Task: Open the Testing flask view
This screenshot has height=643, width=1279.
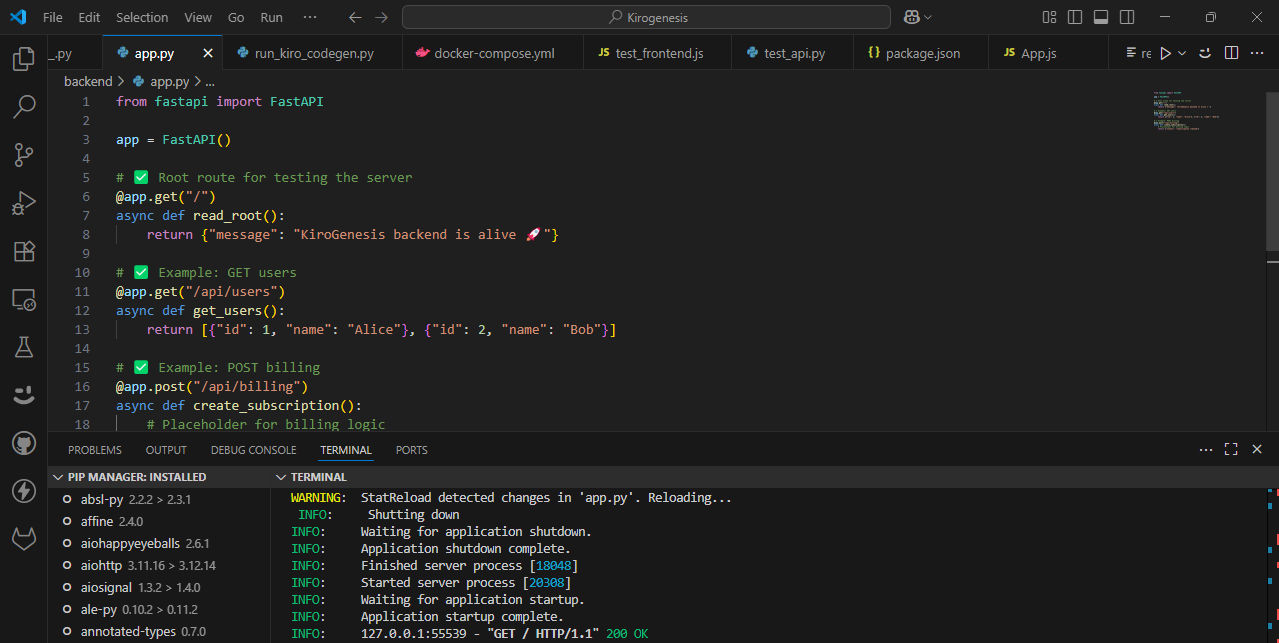Action: click(24, 347)
